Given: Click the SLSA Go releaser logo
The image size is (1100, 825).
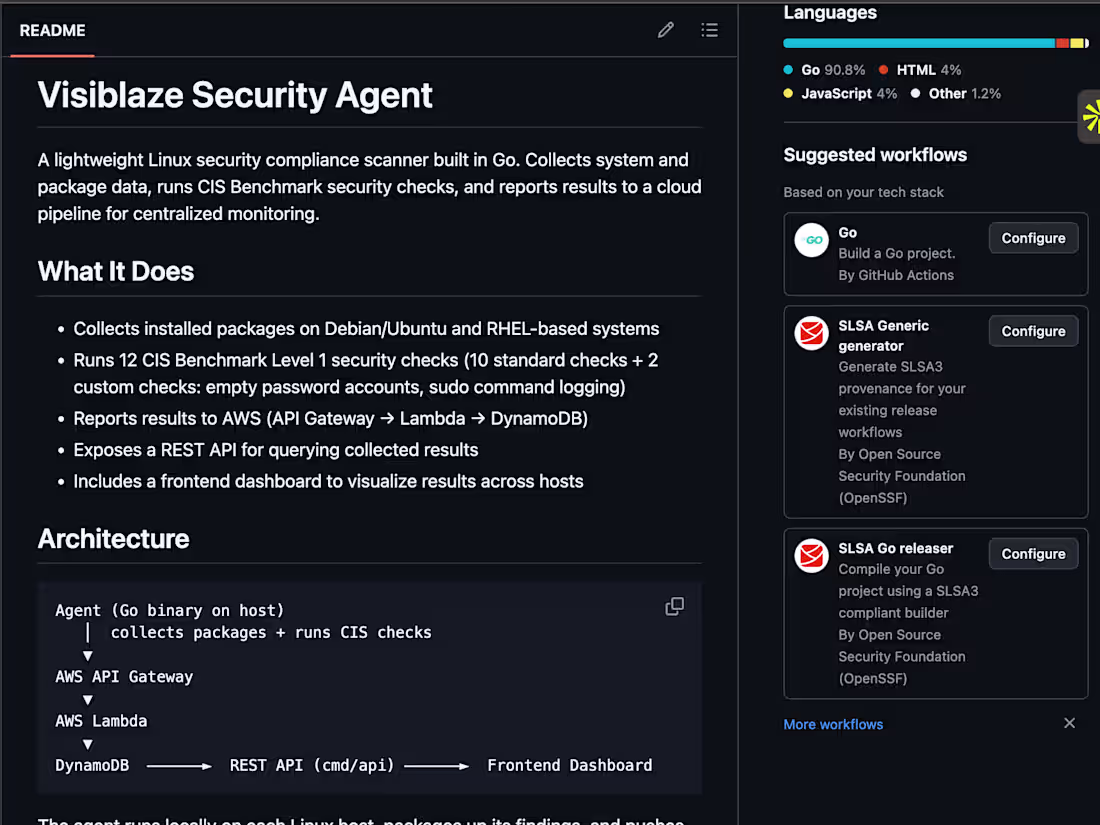Looking at the screenshot, I should (x=811, y=556).
